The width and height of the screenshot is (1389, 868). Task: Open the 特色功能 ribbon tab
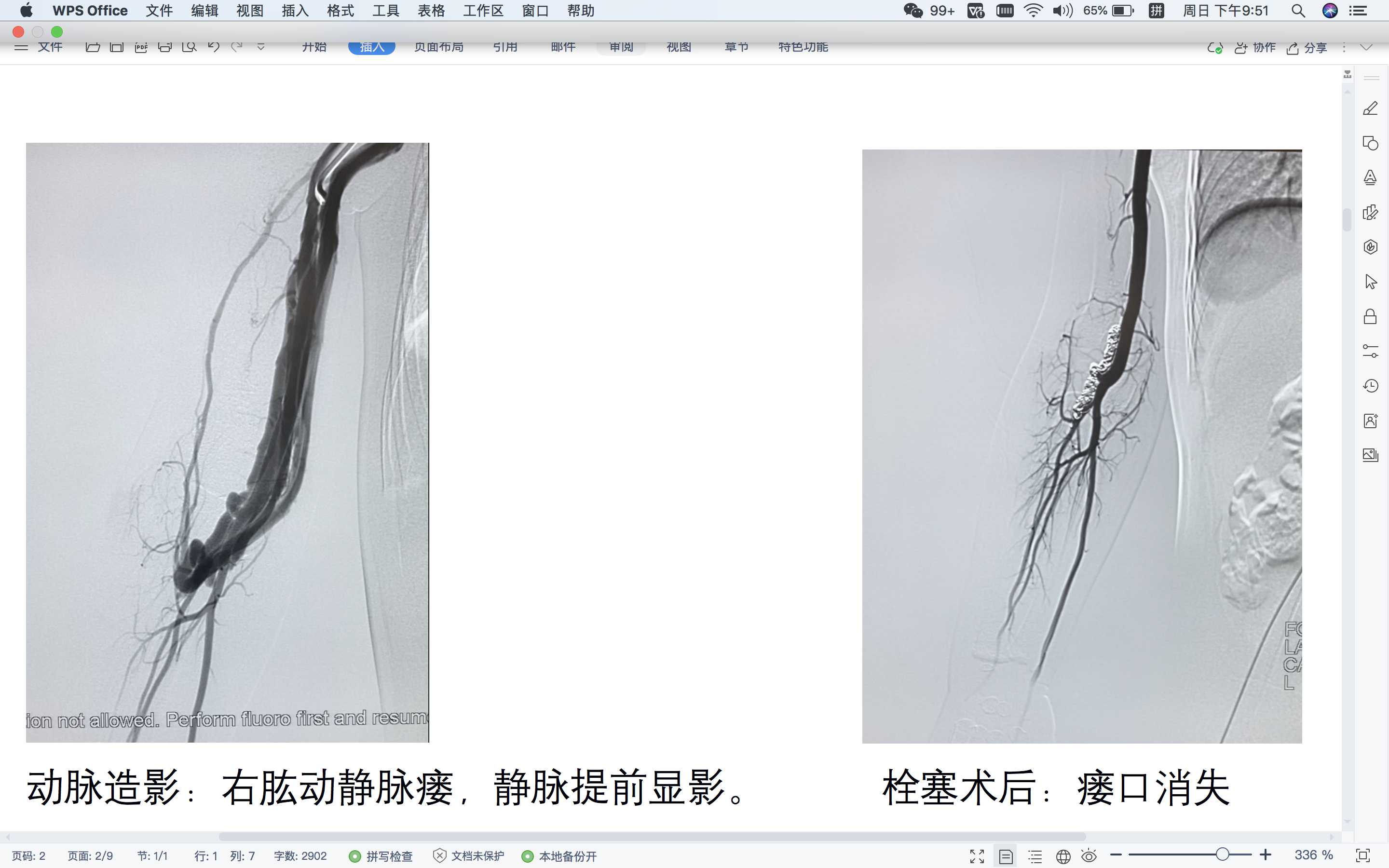tap(803, 47)
